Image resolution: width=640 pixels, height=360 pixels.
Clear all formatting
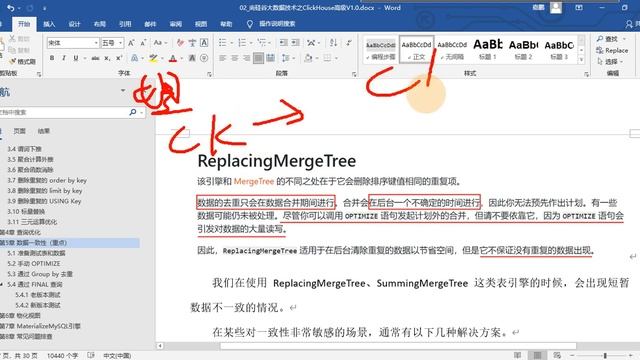[180, 43]
